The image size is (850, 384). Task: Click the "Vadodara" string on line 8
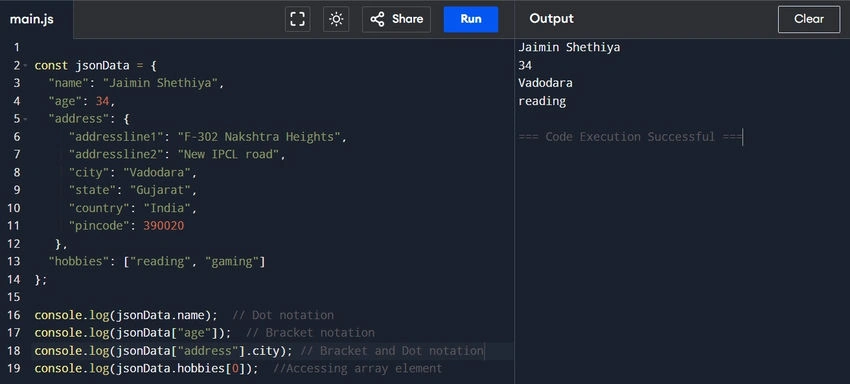(157, 173)
